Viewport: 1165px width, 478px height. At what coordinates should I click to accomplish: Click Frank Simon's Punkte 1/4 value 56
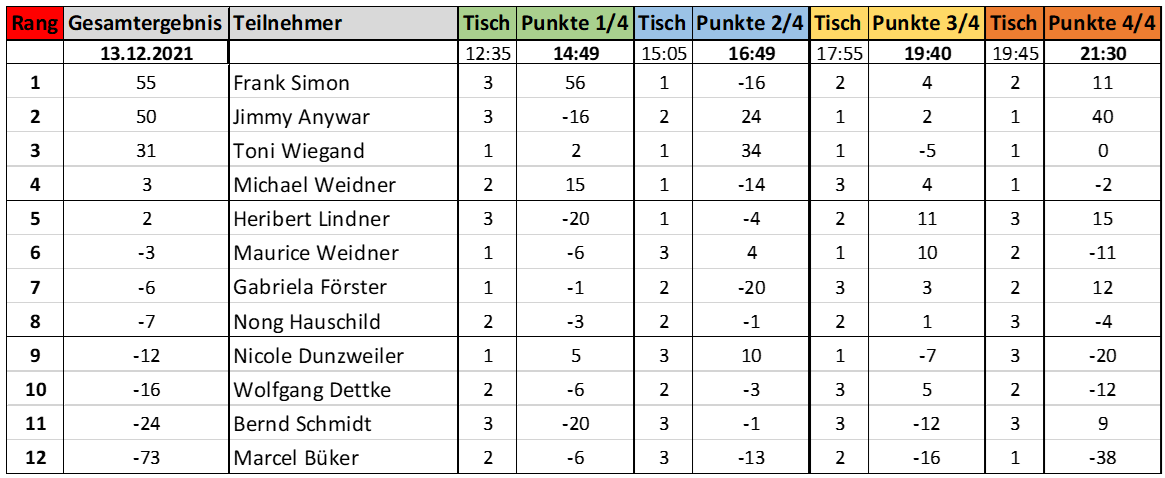(x=576, y=83)
